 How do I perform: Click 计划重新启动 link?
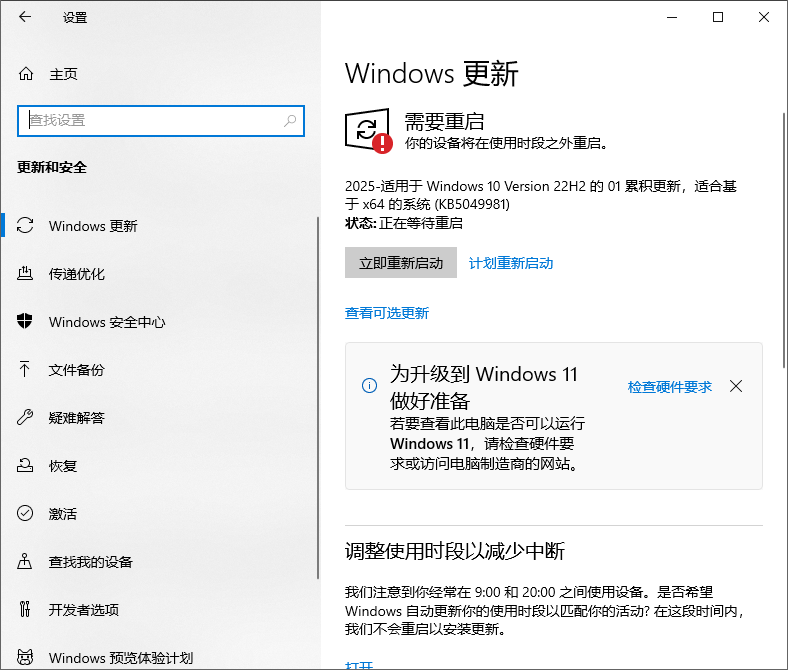(511, 263)
